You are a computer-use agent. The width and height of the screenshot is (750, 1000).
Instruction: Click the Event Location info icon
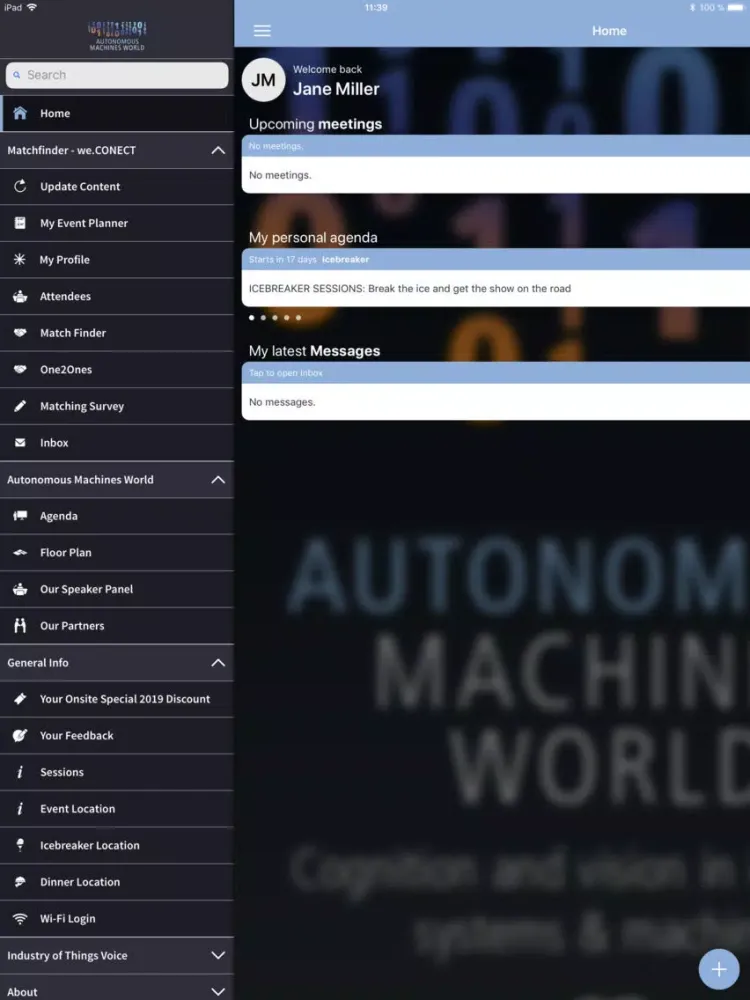tap(20, 808)
